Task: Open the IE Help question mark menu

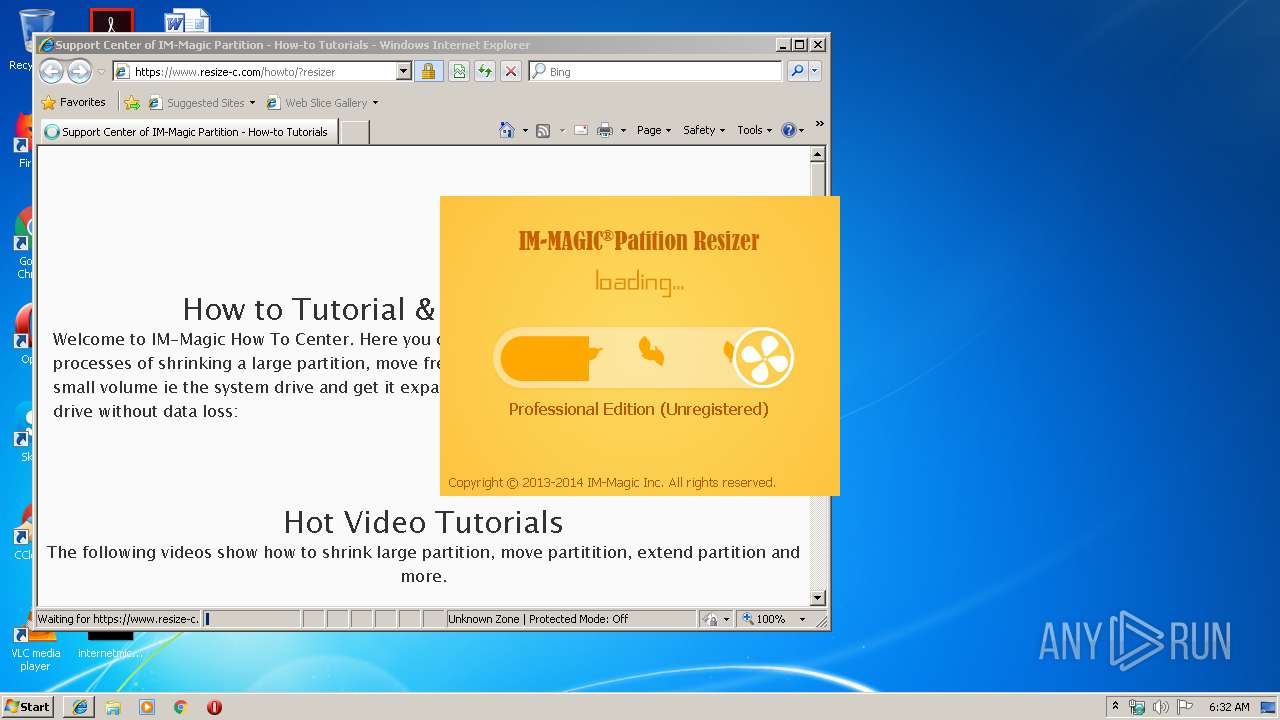Action: click(x=792, y=130)
